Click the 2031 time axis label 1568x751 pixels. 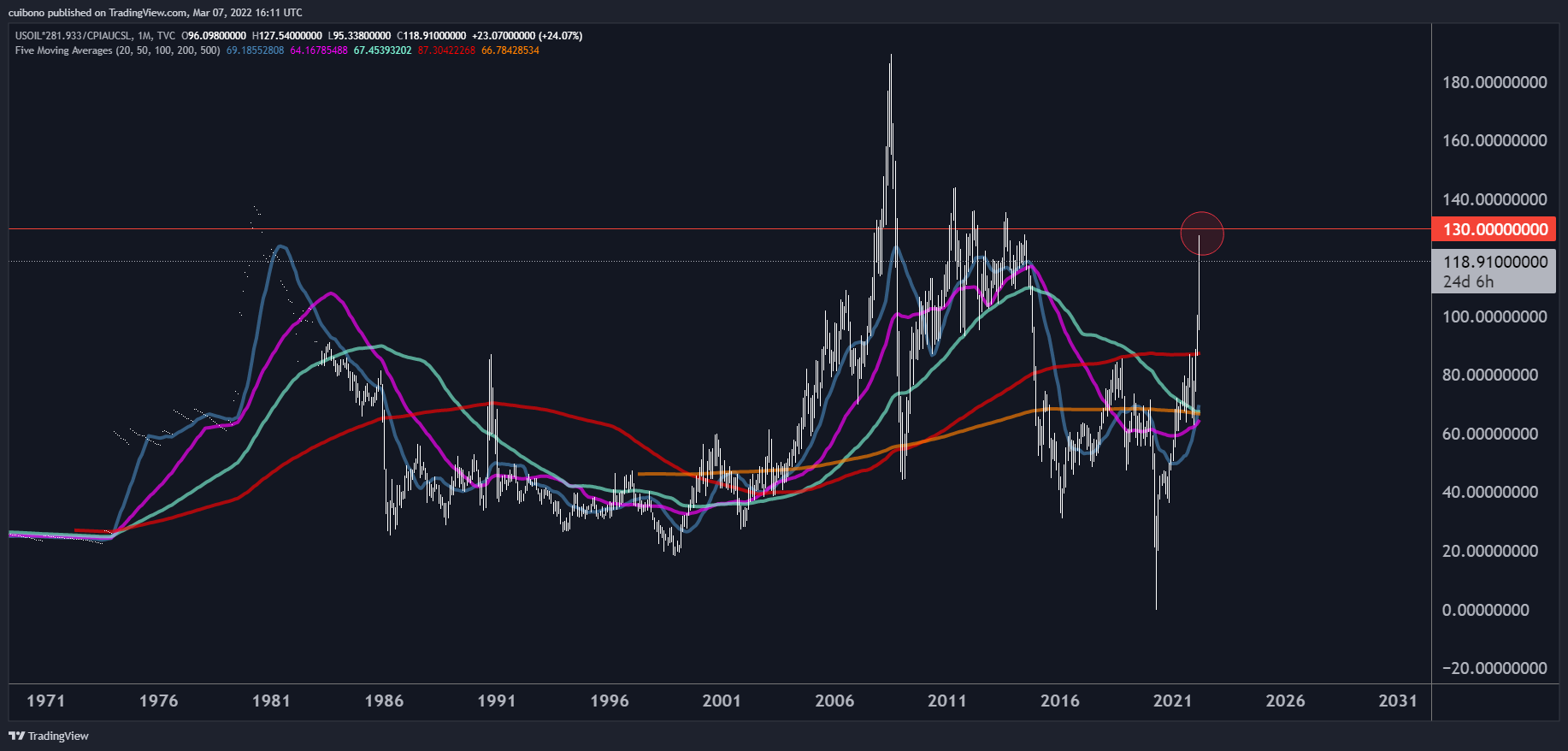1398,701
